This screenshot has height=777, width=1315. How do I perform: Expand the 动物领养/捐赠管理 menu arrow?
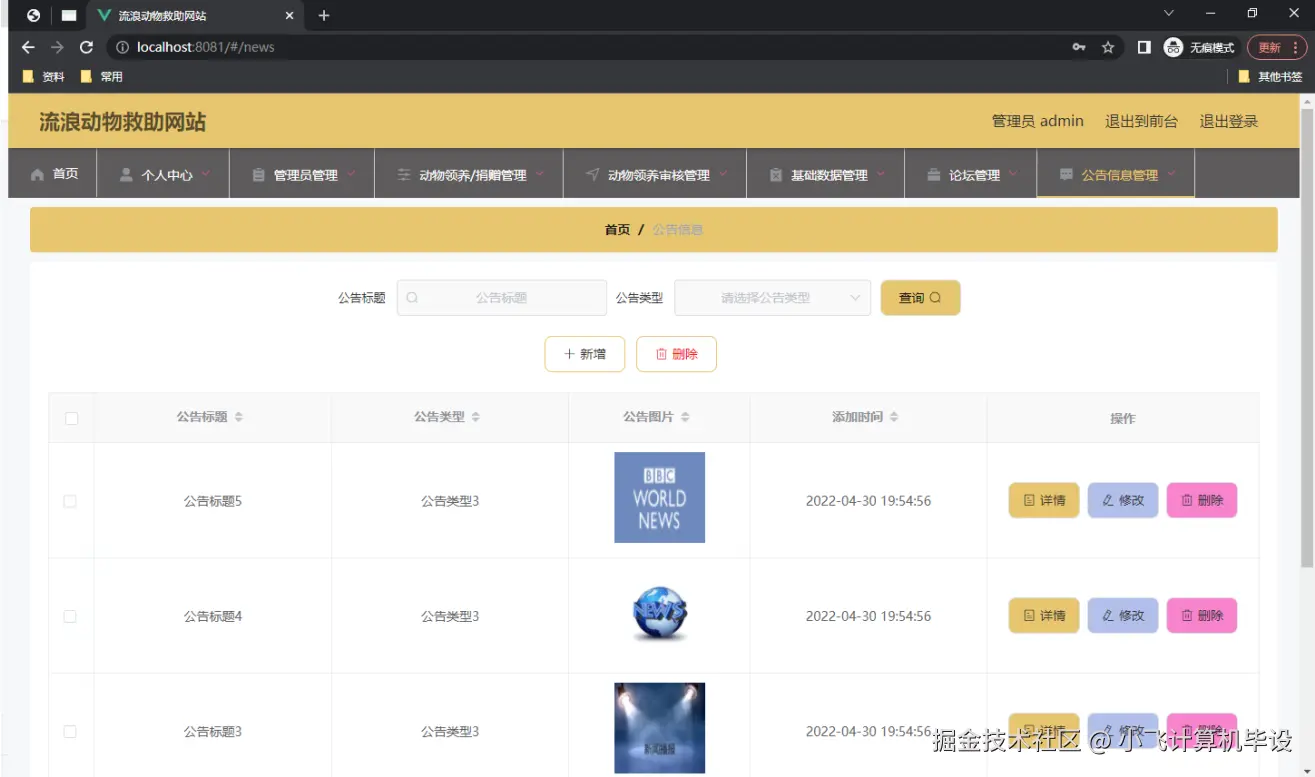point(540,174)
